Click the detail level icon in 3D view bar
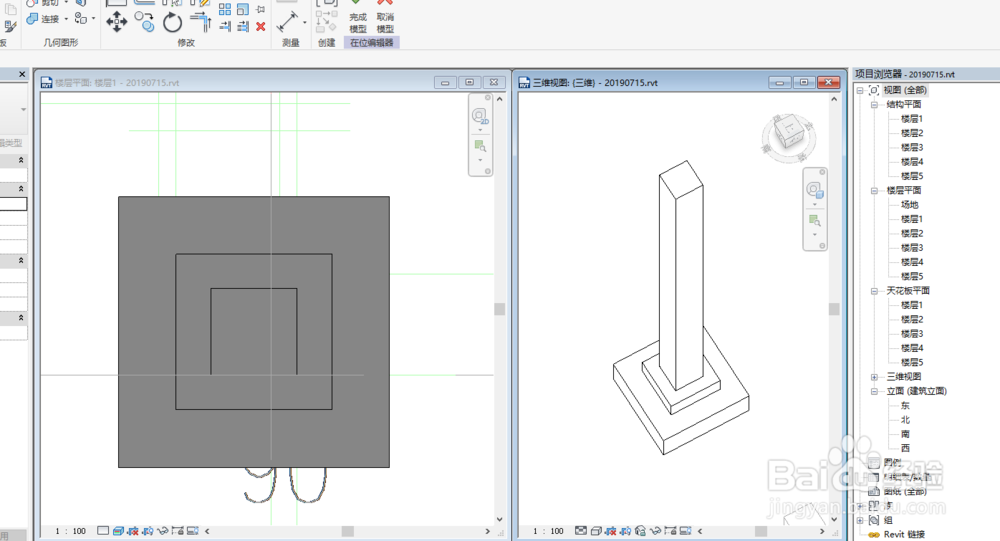This screenshot has height=541, width=1000. coord(581,531)
